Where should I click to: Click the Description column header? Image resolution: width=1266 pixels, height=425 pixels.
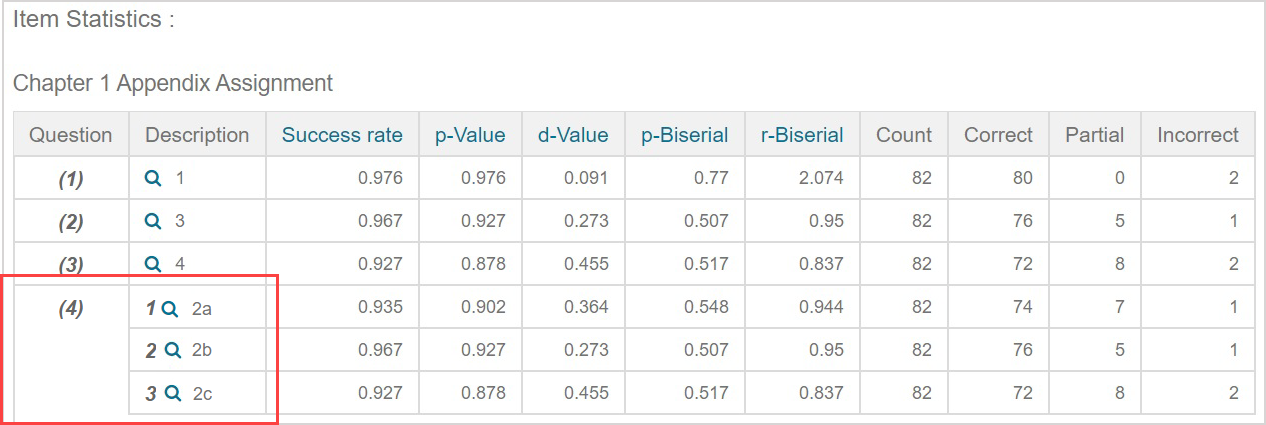coord(197,135)
